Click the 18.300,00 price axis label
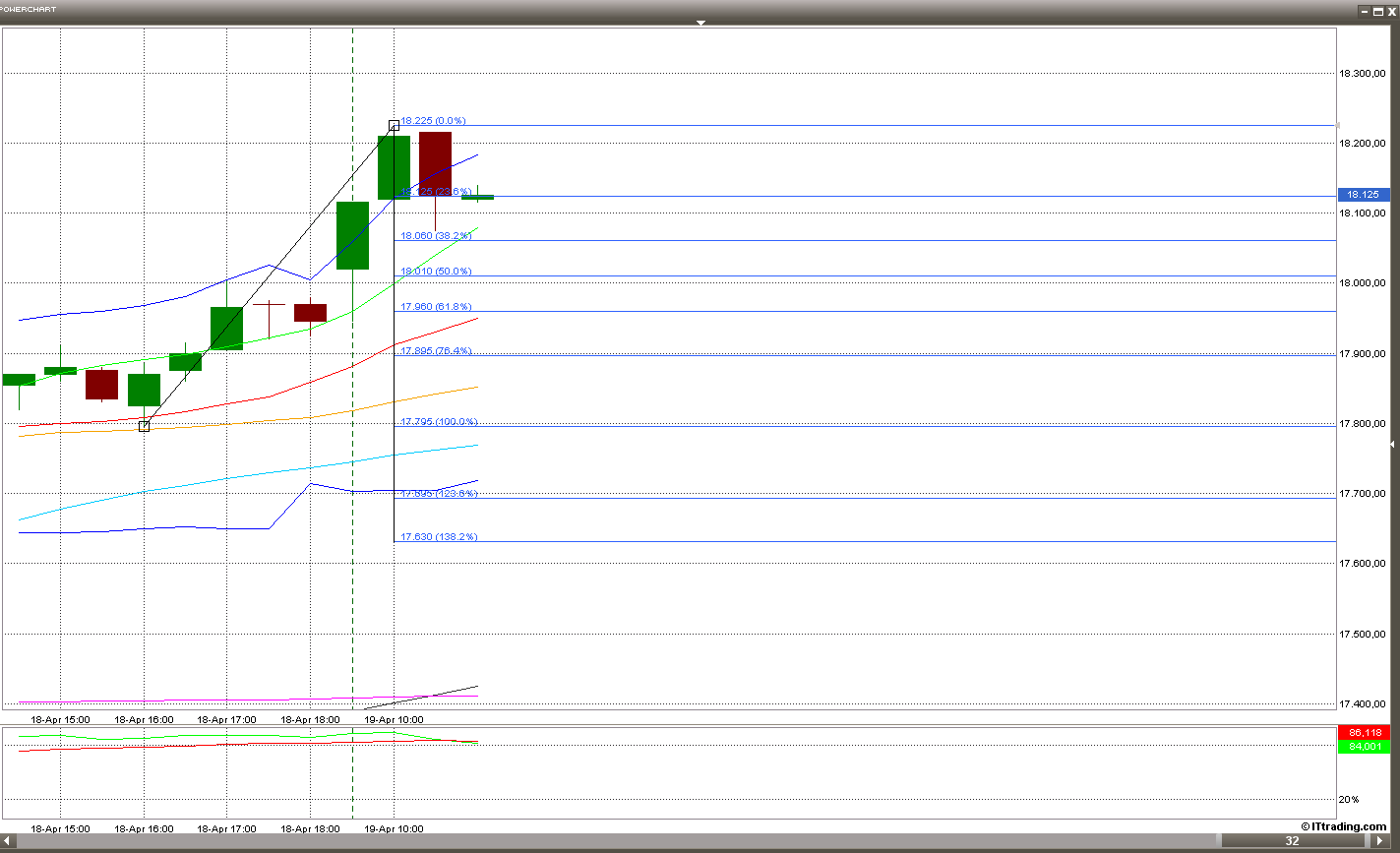The height and width of the screenshot is (853, 1400). pyautogui.click(x=1365, y=74)
